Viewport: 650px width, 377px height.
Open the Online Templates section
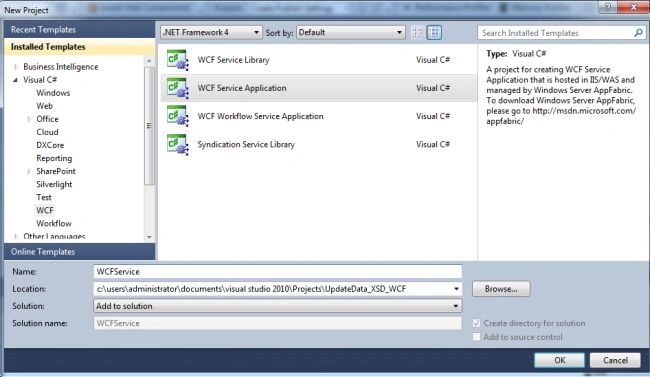click(x=80, y=252)
